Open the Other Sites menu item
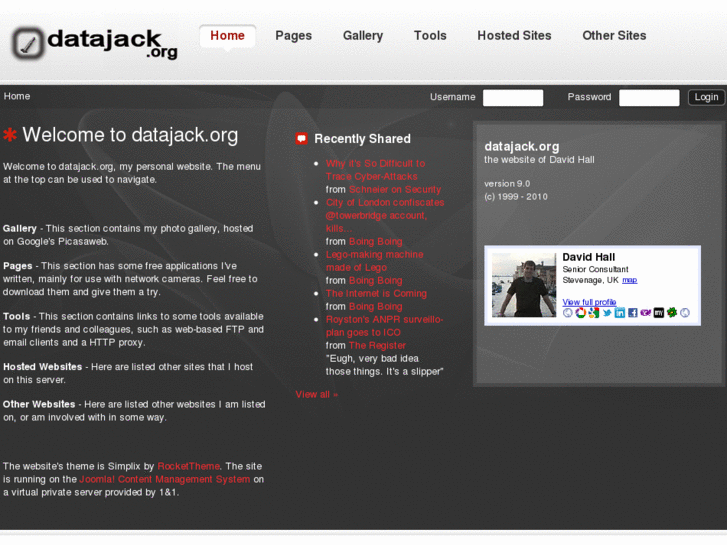 [x=614, y=36]
